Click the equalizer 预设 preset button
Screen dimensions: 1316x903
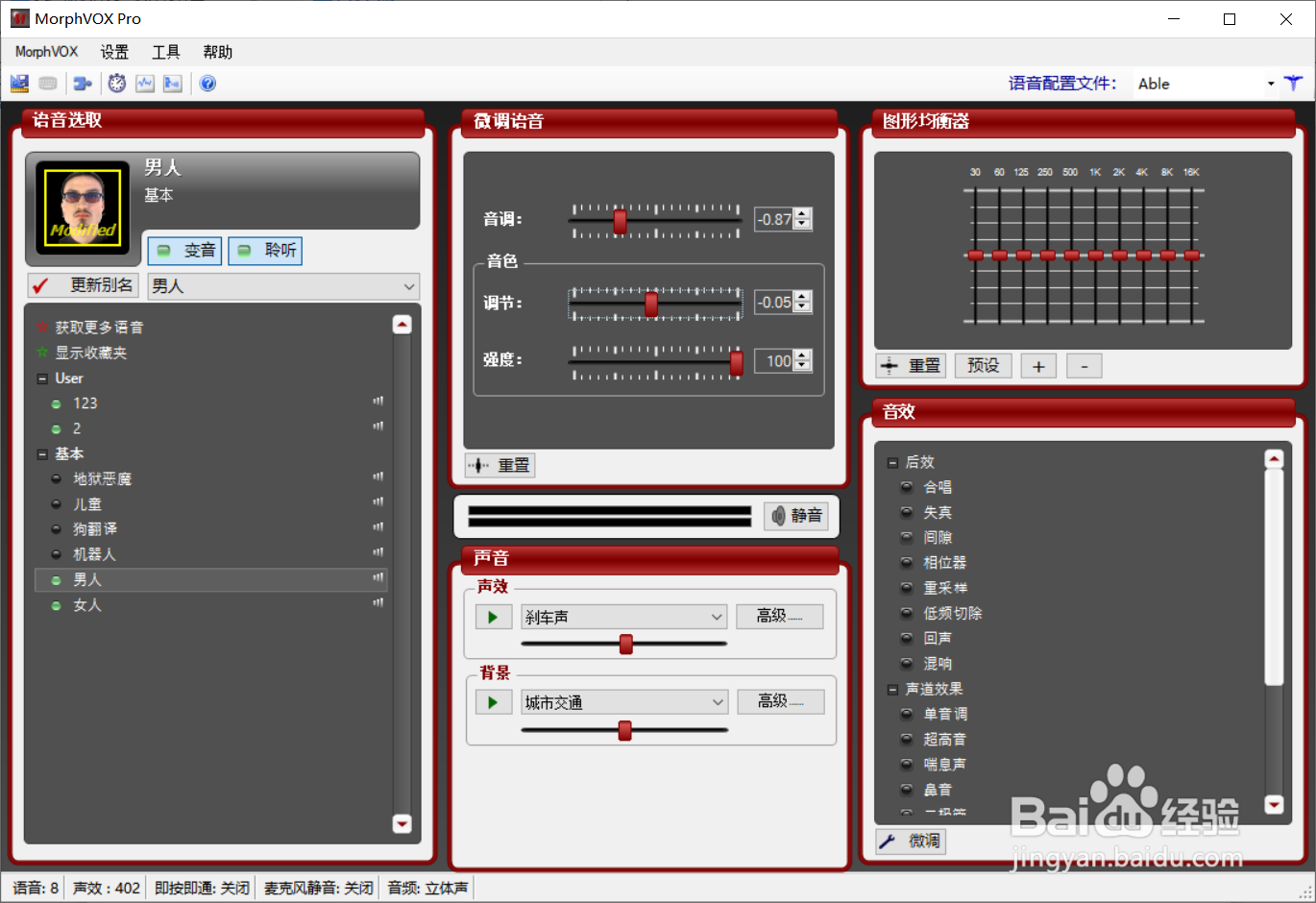pyautogui.click(x=984, y=366)
